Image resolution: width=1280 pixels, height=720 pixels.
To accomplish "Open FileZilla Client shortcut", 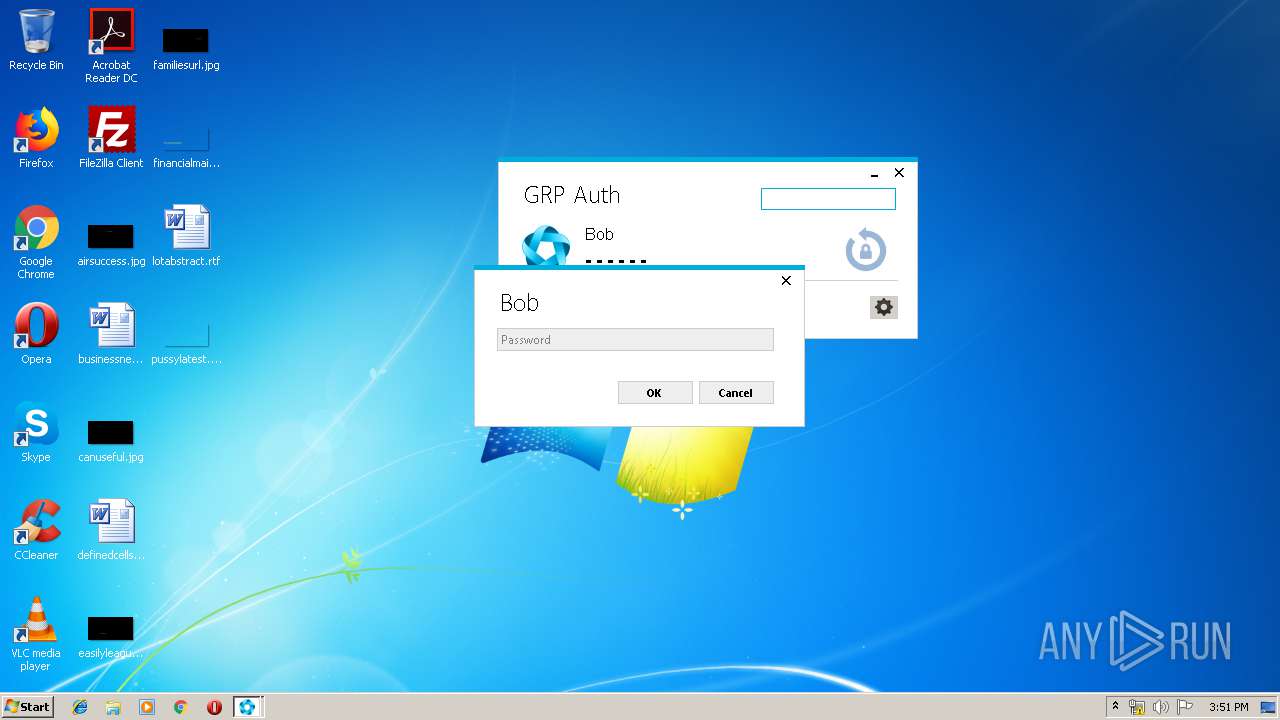I will coord(111,138).
